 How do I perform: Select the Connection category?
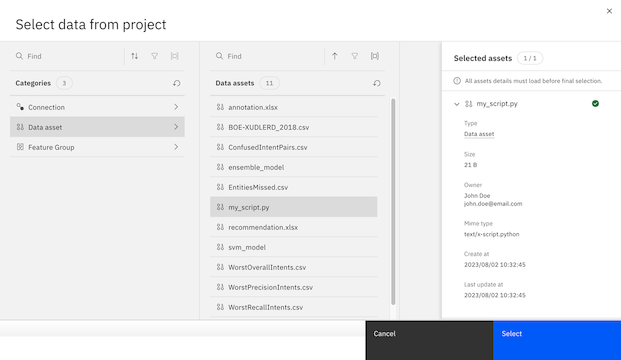[x=97, y=107]
